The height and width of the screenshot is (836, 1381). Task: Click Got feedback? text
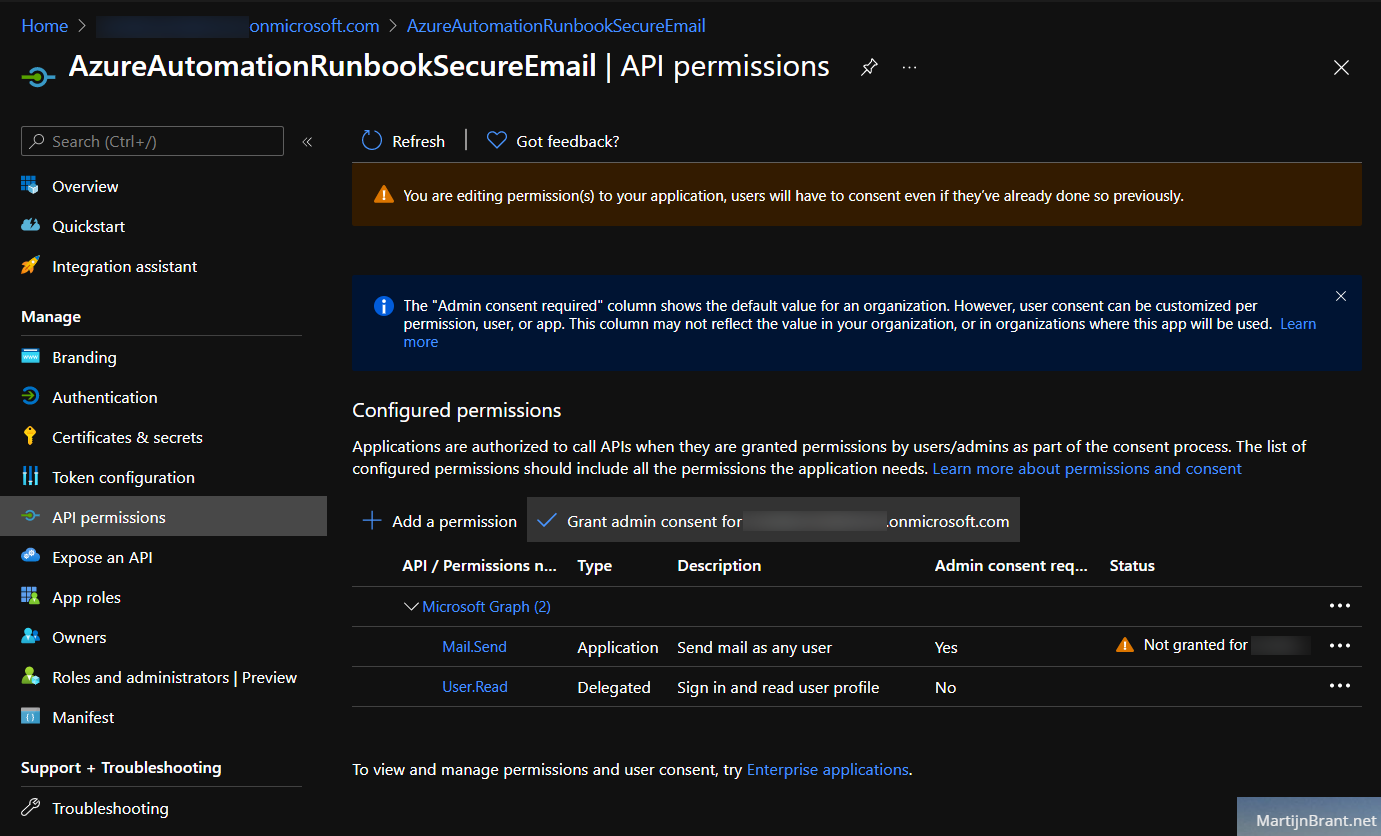pos(568,142)
